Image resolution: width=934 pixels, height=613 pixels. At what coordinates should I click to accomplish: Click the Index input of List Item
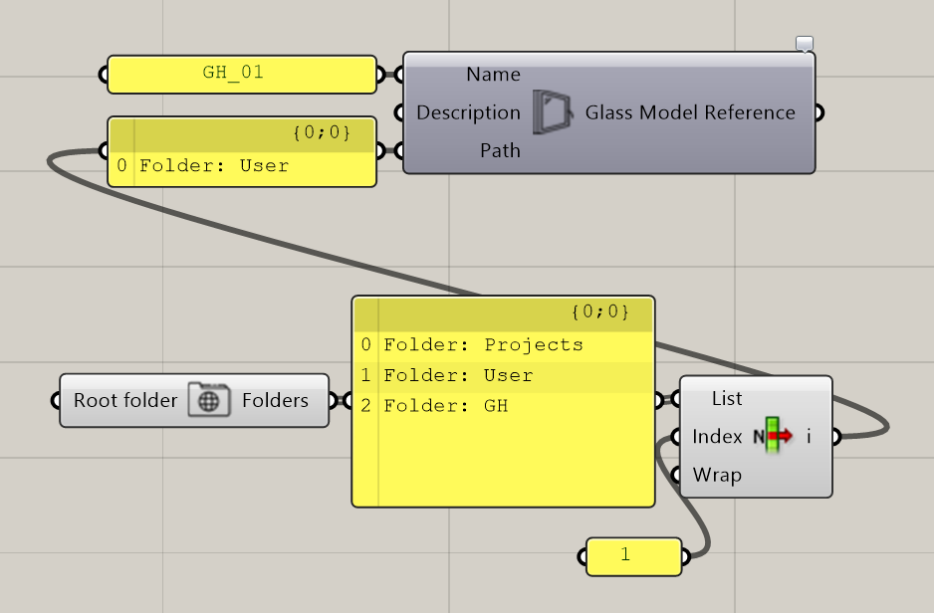point(717,437)
